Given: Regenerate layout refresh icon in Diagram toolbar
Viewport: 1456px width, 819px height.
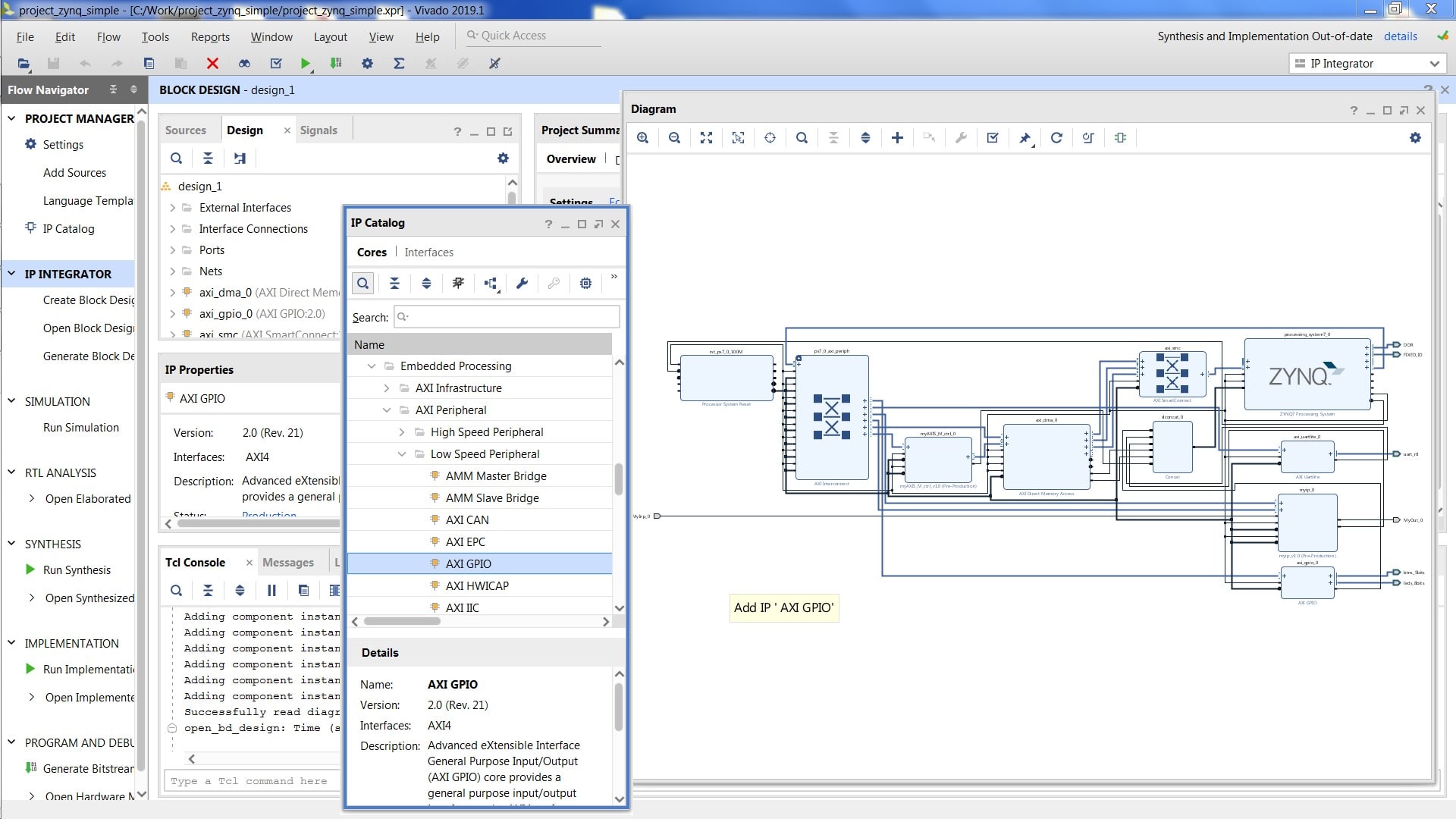Looking at the screenshot, I should [x=1056, y=138].
